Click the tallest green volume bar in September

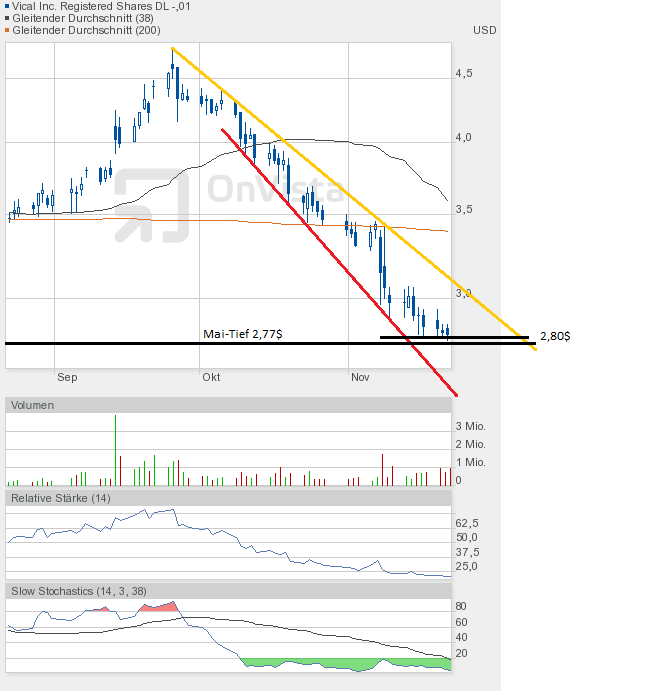(x=115, y=450)
